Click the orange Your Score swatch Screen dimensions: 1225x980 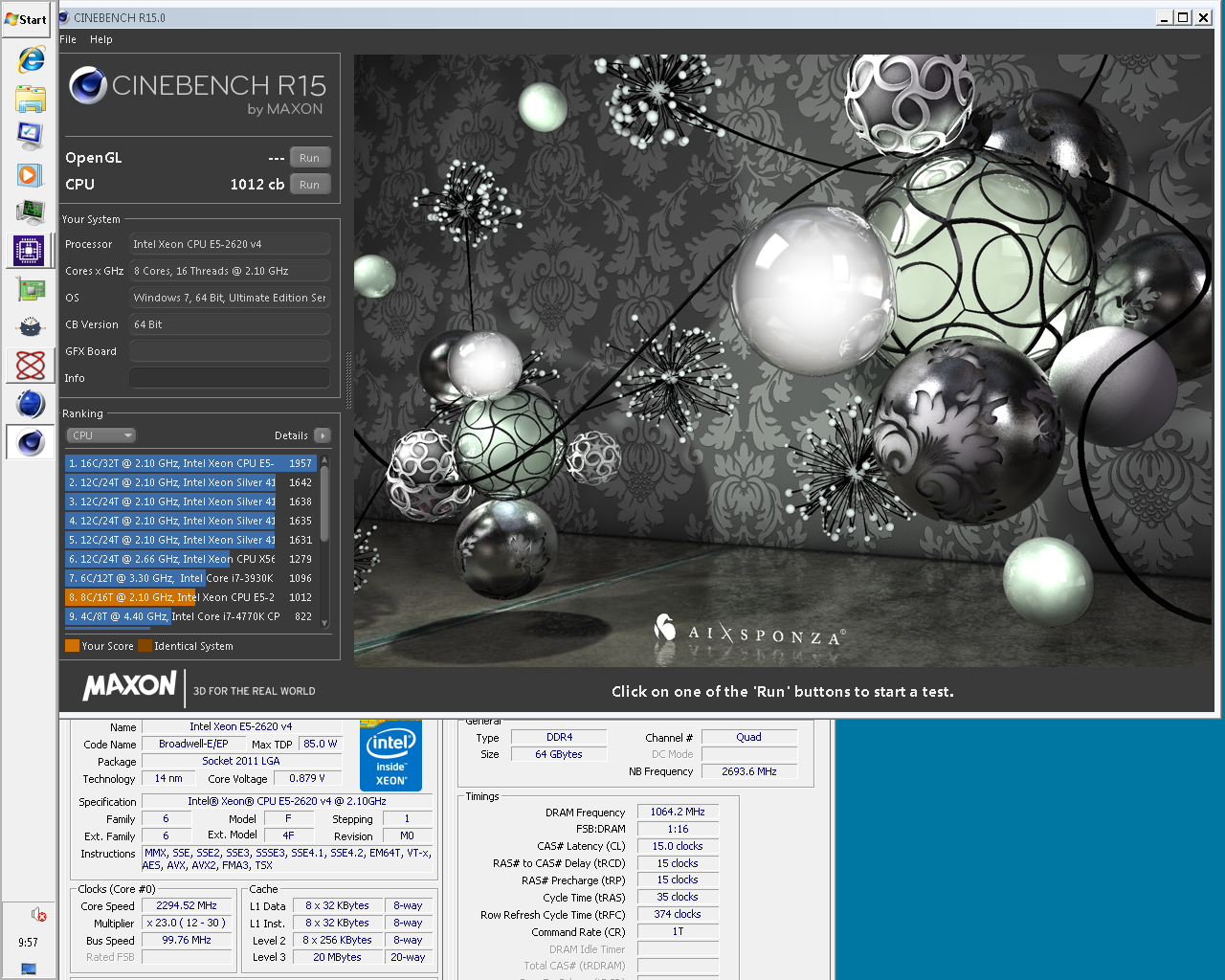tap(72, 646)
